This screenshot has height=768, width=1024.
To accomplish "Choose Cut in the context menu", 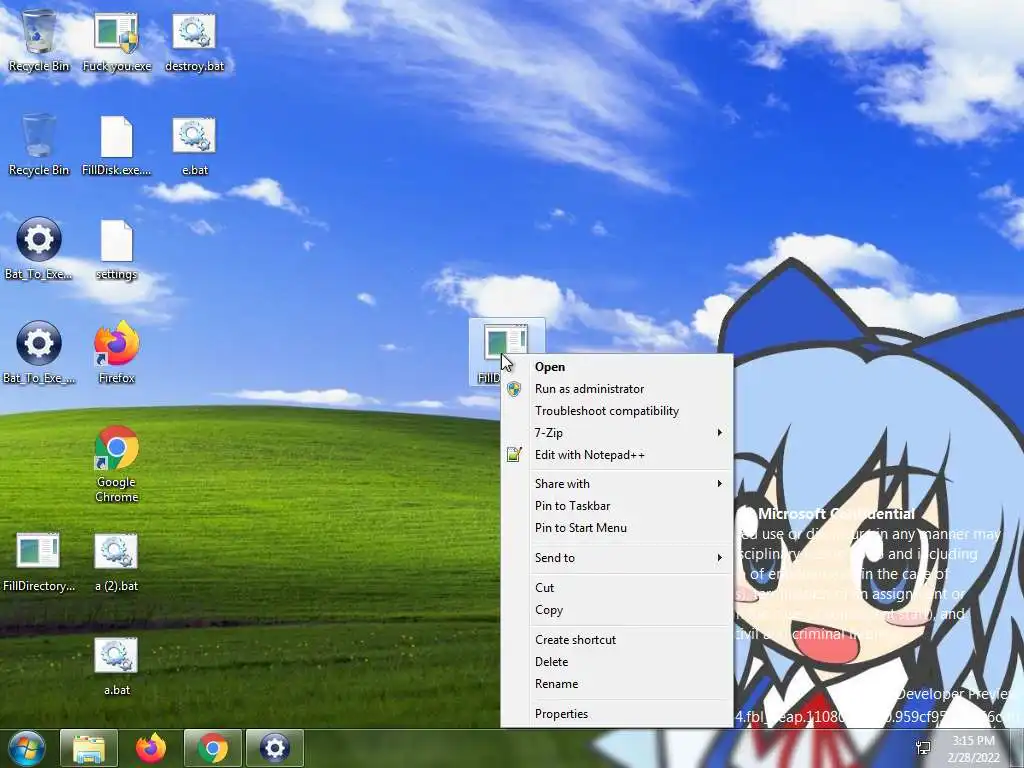I will (x=617, y=588).
